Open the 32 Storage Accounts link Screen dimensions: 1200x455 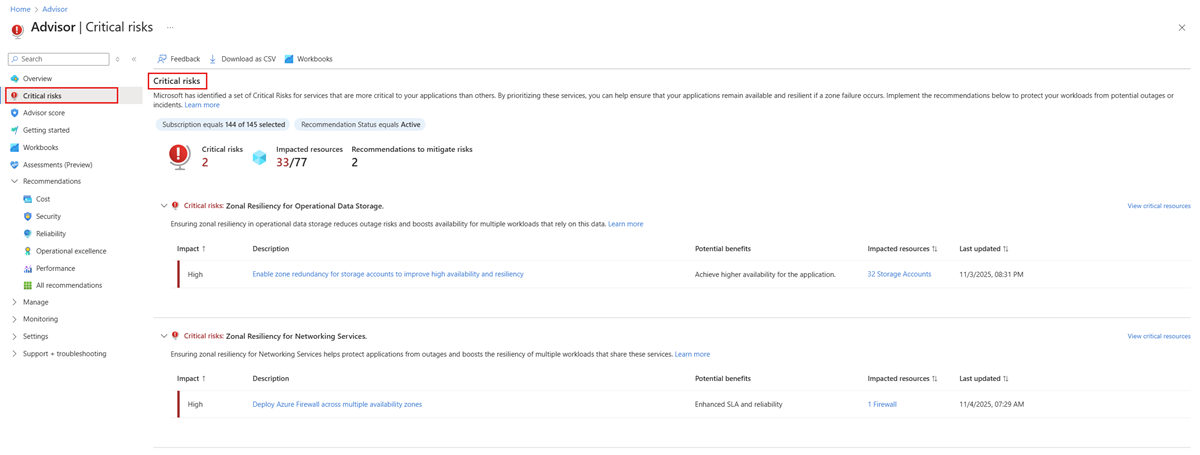pos(899,274)
